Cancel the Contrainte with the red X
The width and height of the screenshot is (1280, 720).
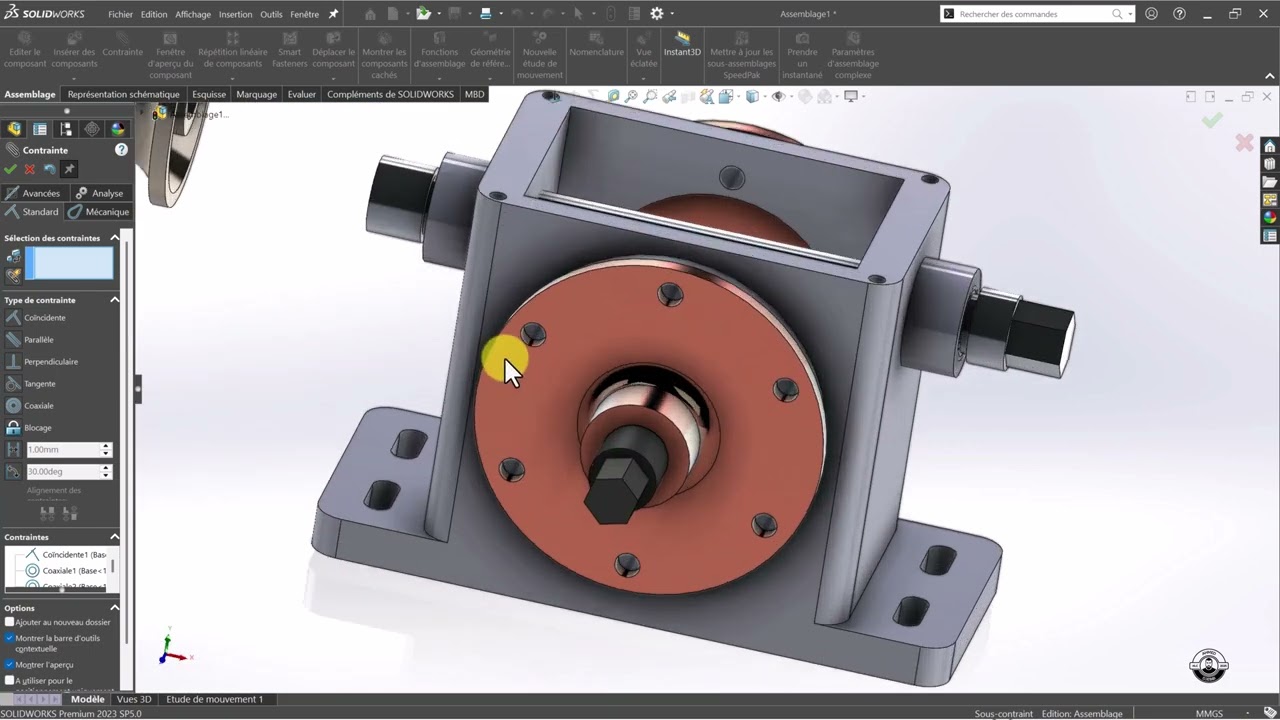click(30, 170)
